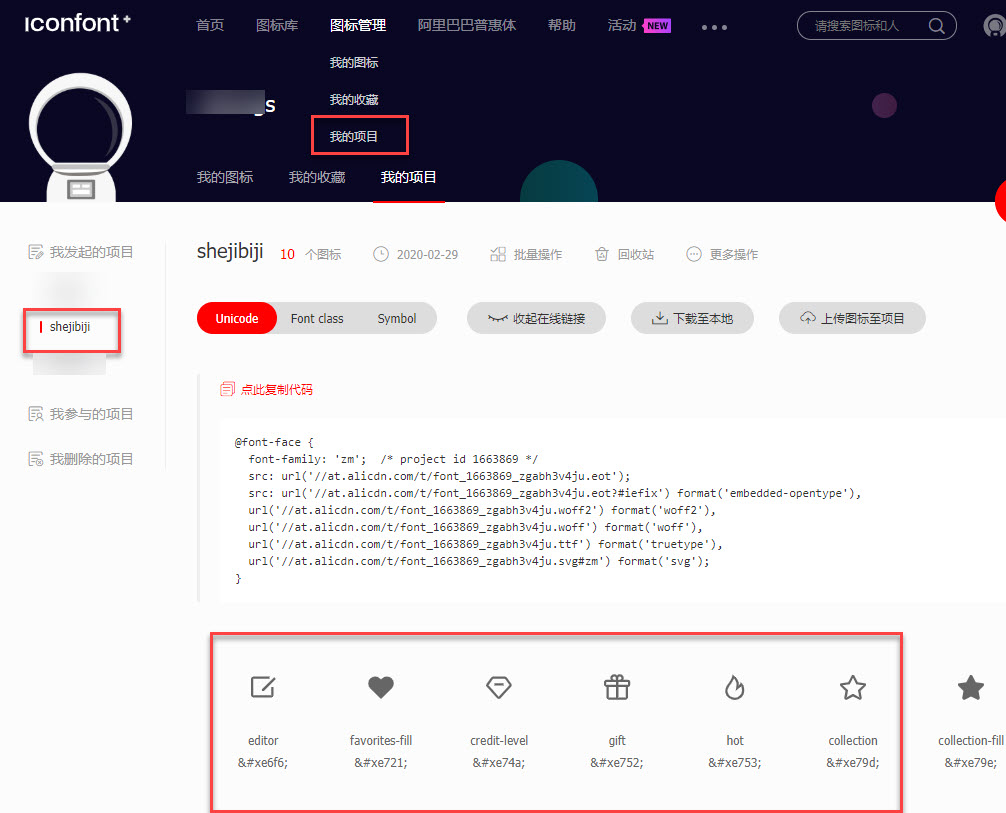The image size is (1006, 813).
Task: Open 更多操作 more actions menu
Action: click(722, 255)
